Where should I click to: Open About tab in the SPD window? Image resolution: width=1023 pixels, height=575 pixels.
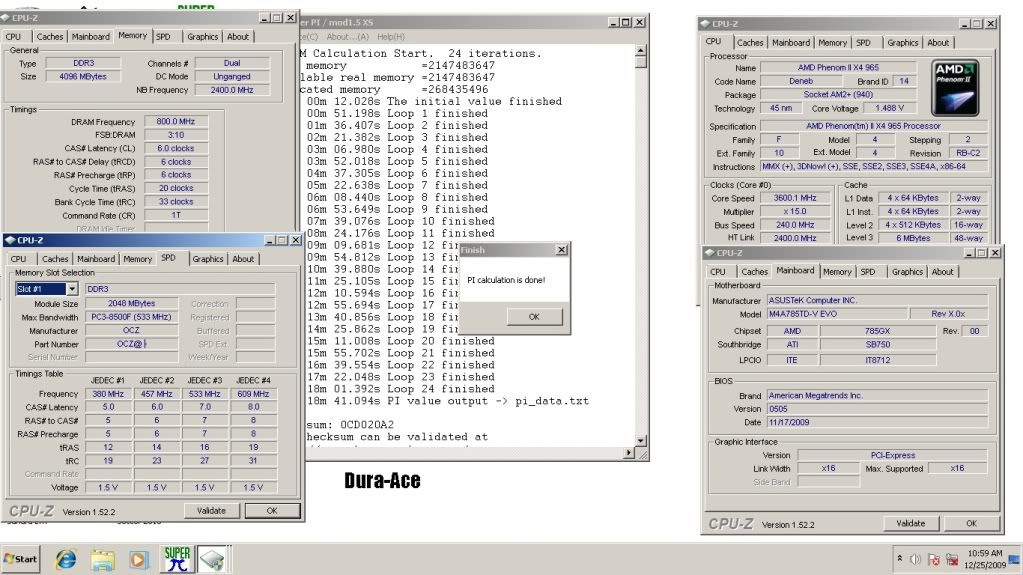(x=243, y=259)
